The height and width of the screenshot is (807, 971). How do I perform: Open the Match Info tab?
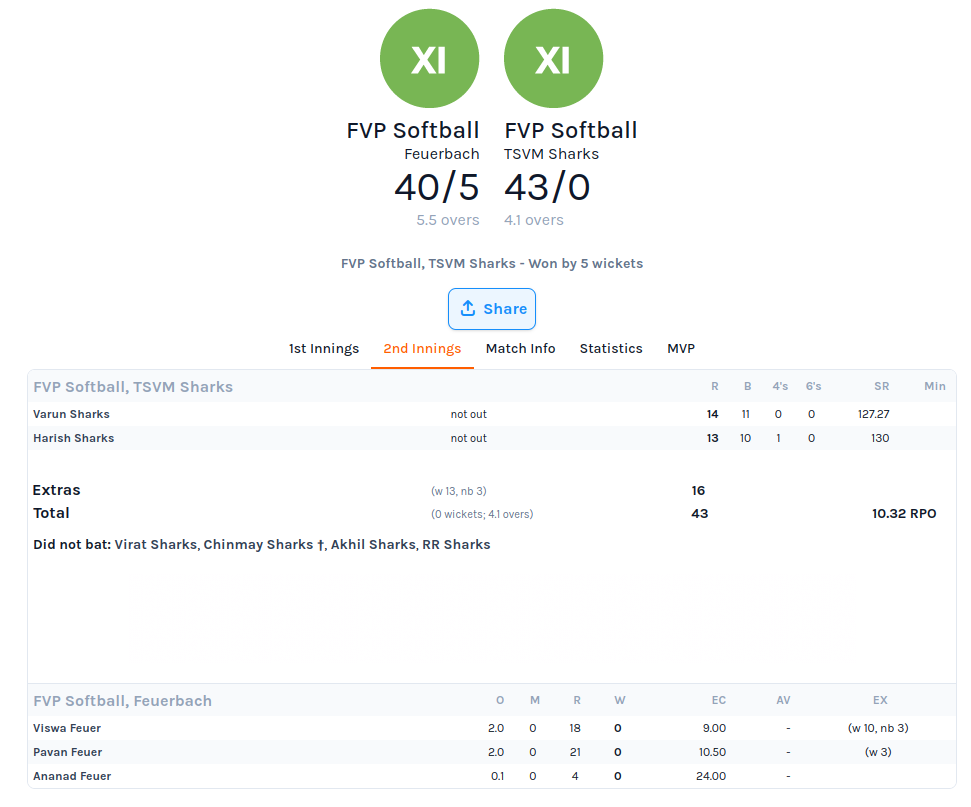(x=520, y=349)
